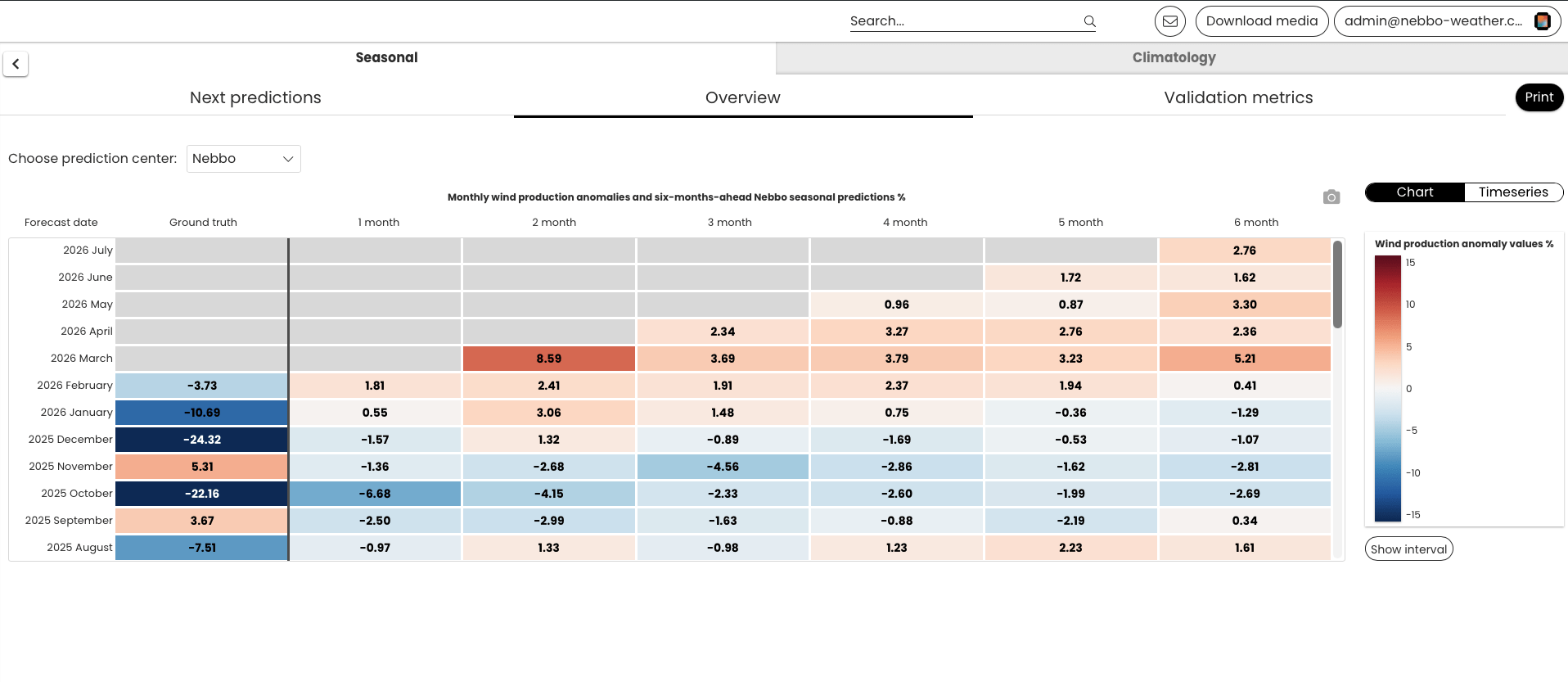Switch to Validation metrics tab
Viewport: 1568px width, 682px height.
(1238, 97)
